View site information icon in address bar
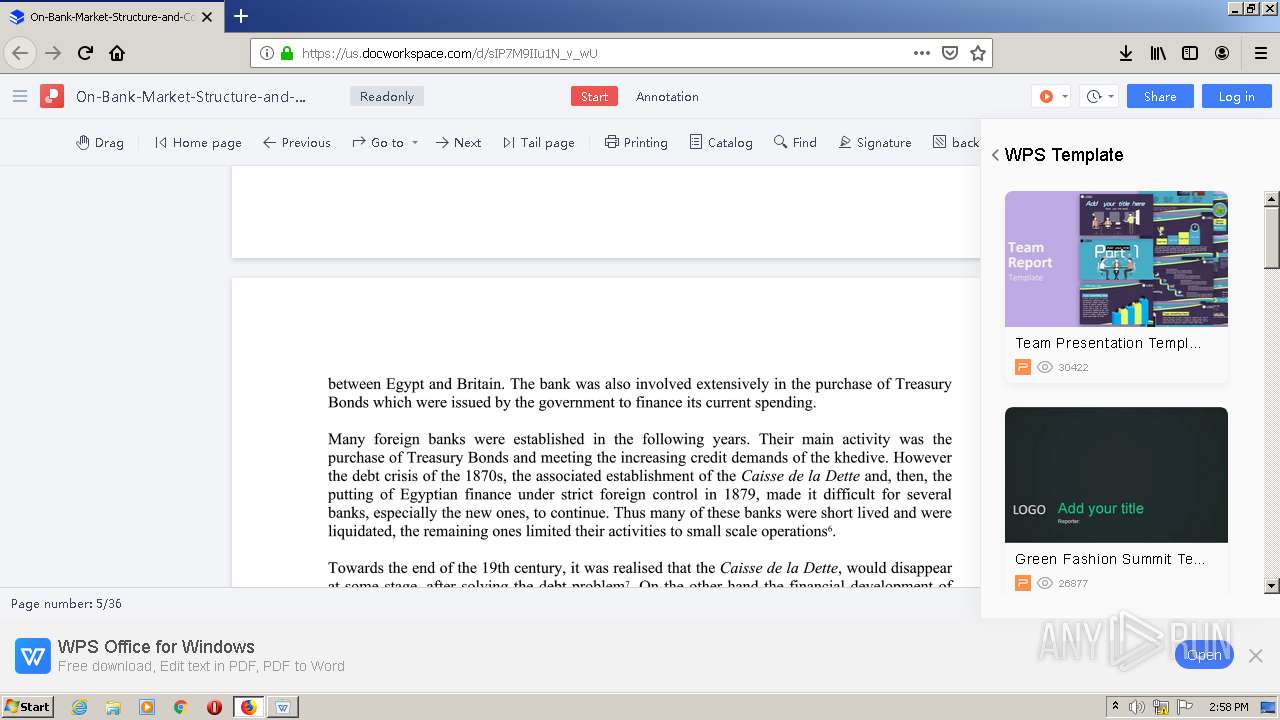The width and height of the screenshot is (1280, 720). (267, 53)
